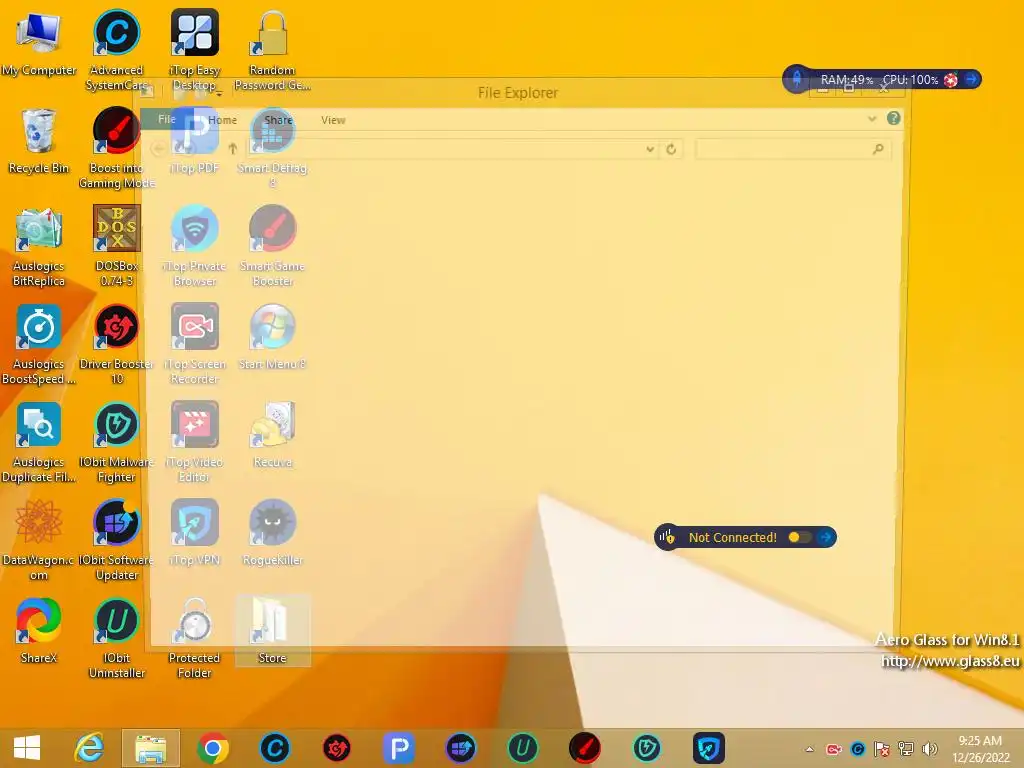Select Start Menu 8 desktop icon
The image size is (1024, 768).
coord(272,337)
